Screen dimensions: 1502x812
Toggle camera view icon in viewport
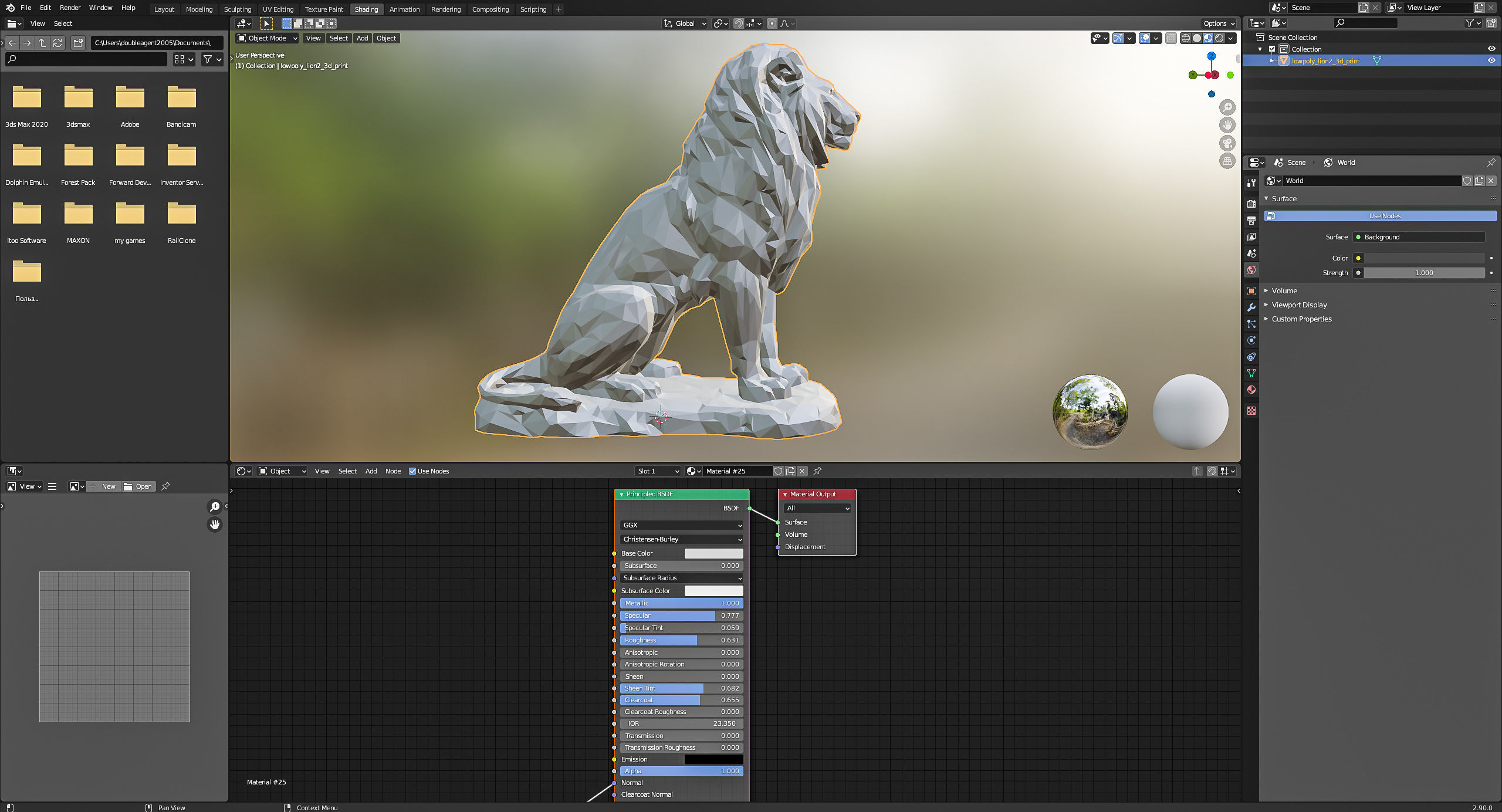(1227, 143)
